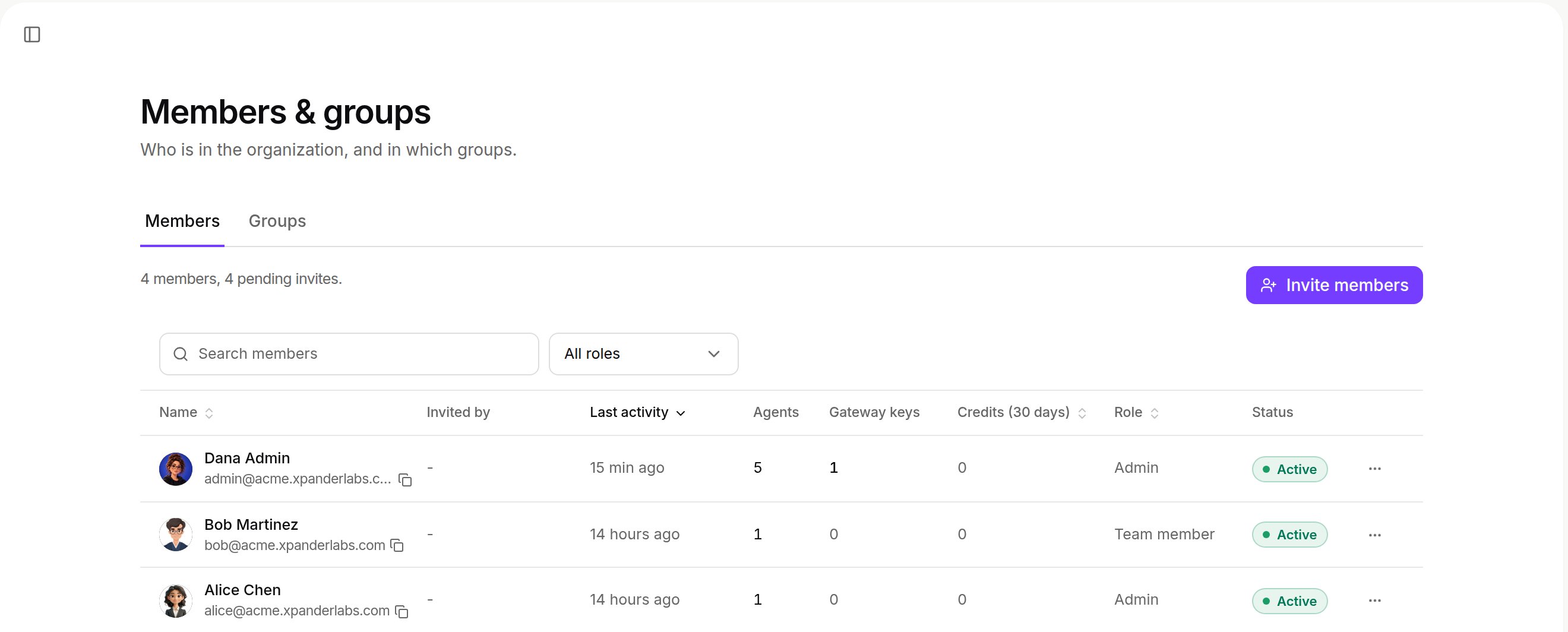Open more options for Alice Chen

pos(1374,601)
